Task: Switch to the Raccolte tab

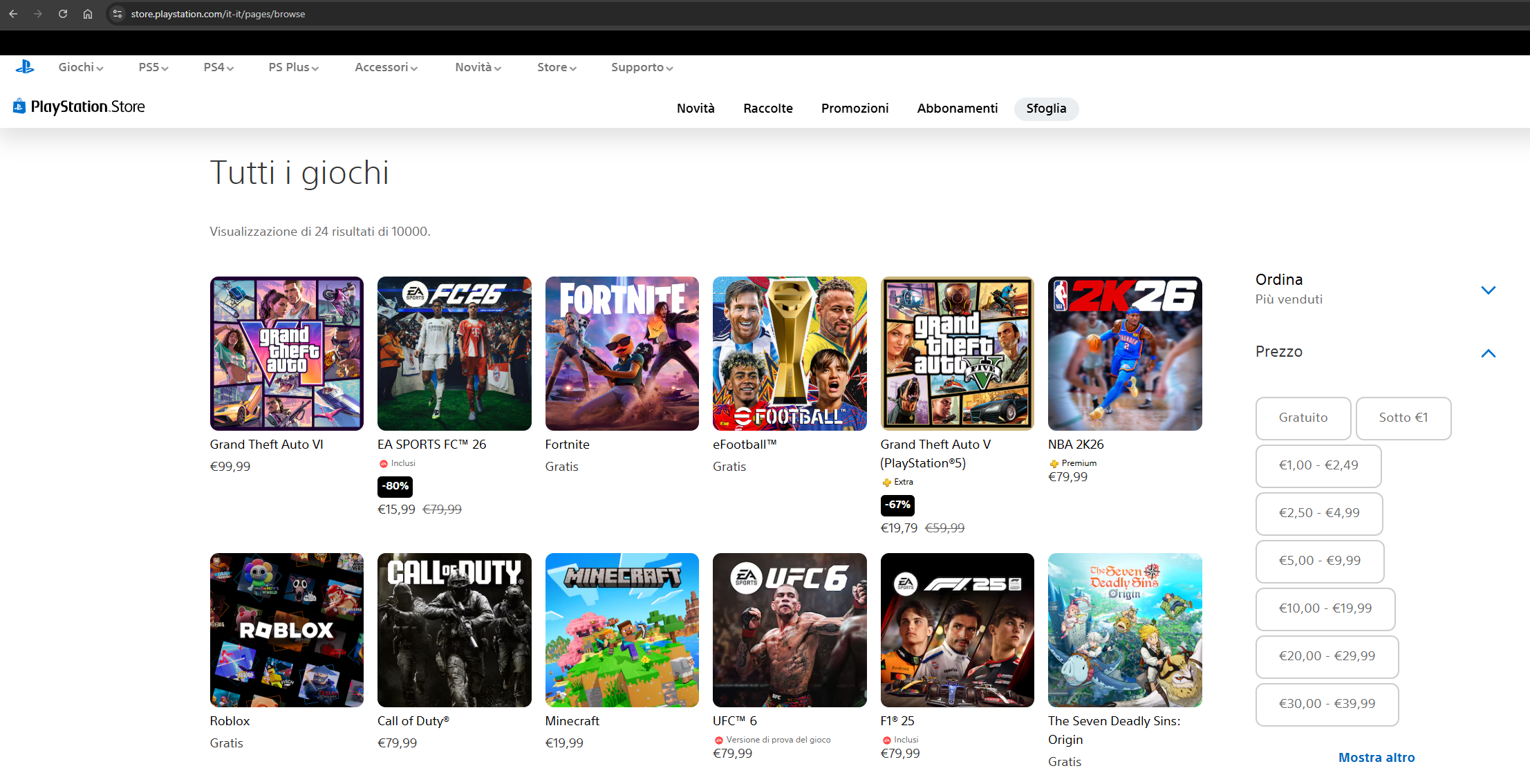Action: coord(768,109)
